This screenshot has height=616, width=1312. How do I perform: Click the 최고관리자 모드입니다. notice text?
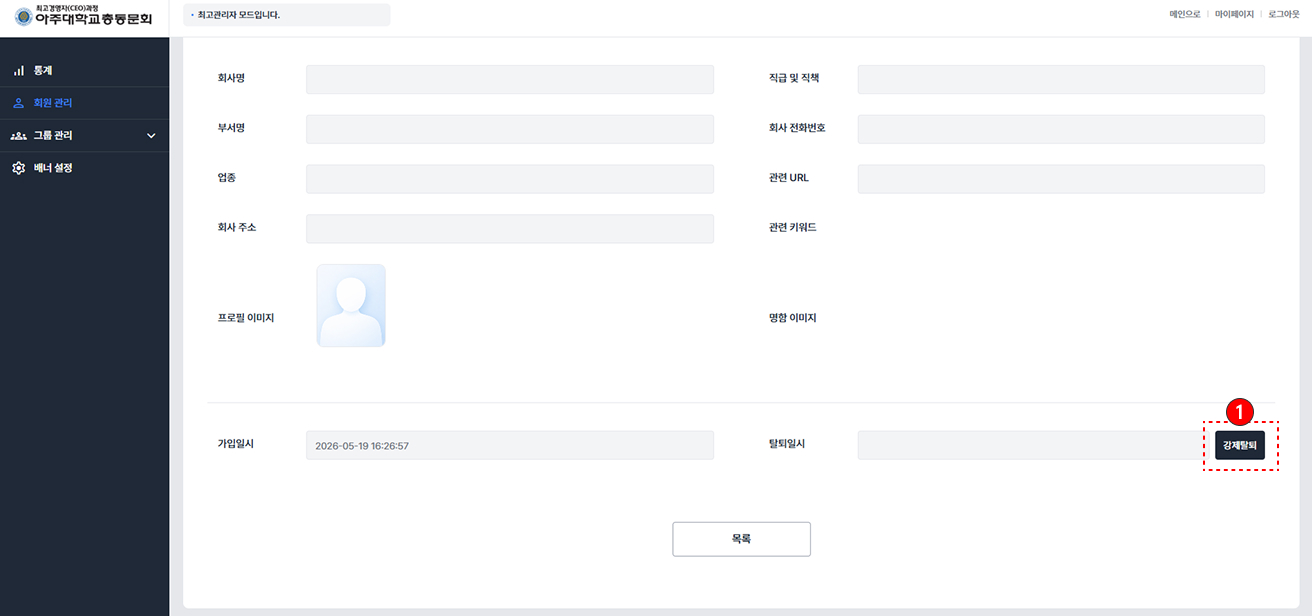coord(239,15)
